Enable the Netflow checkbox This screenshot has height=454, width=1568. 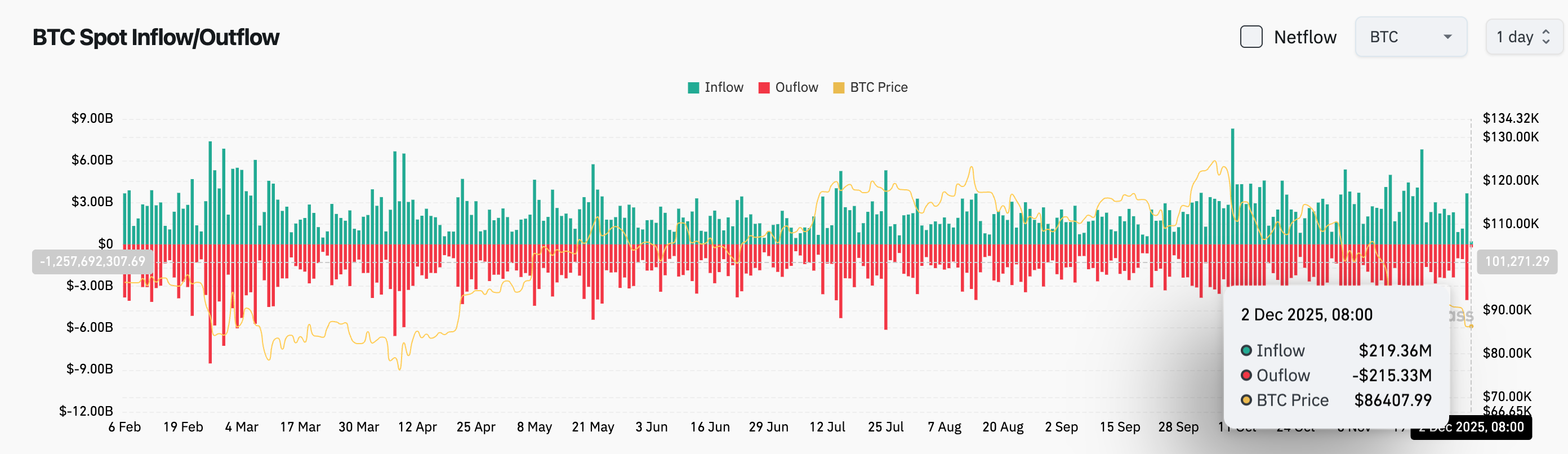click(x=1251, y=37)
